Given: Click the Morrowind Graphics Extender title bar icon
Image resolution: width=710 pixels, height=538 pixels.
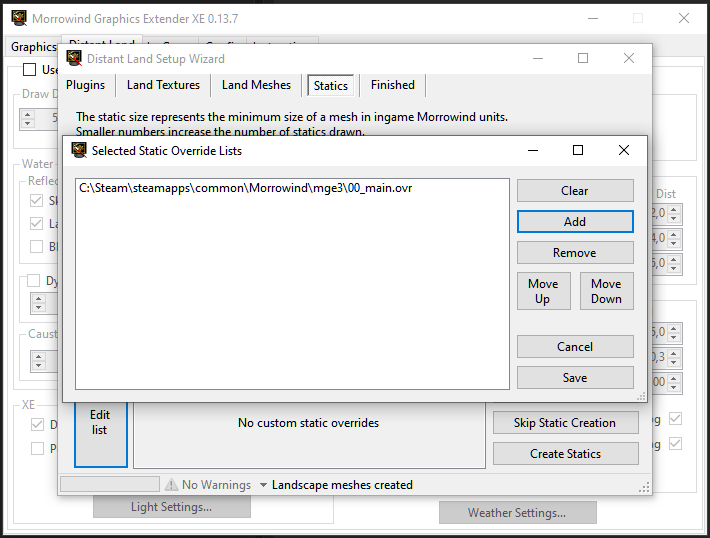Looking at the screenshot, I should (18, 18).
